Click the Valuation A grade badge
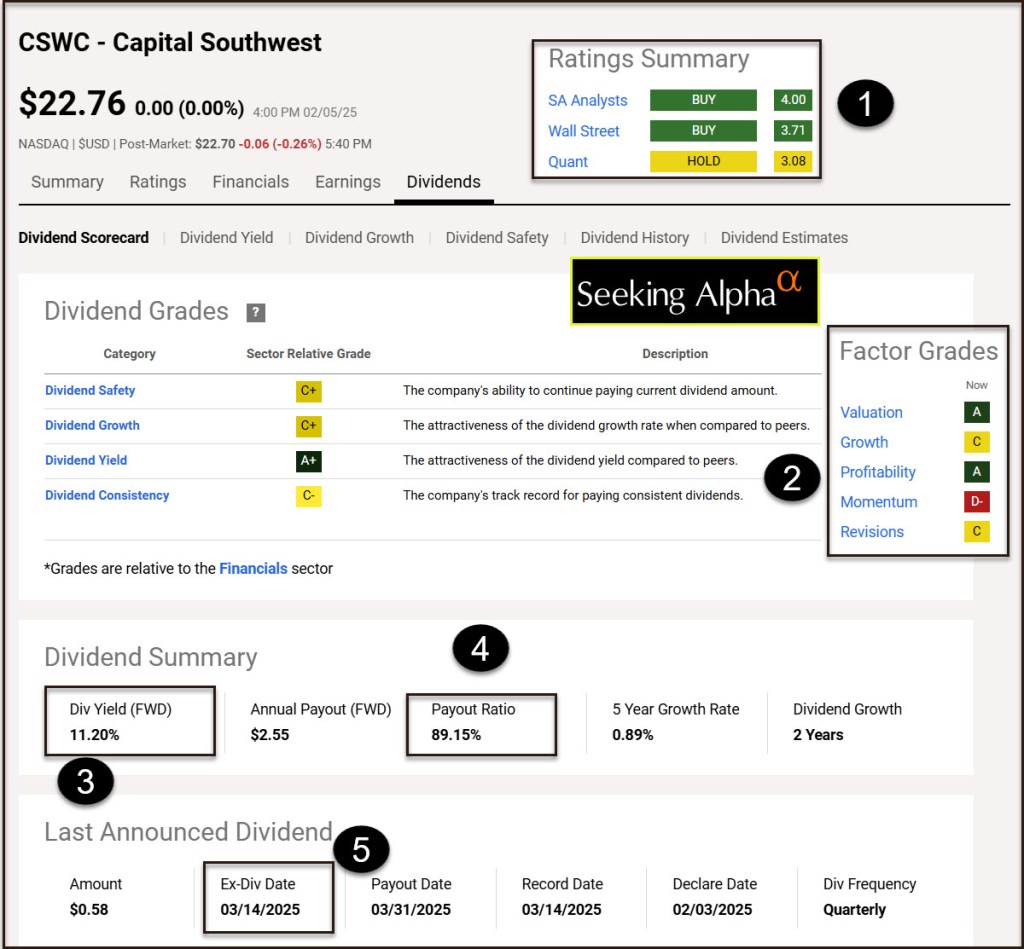The width and height of the screenshot is (1024, 949). (x=976, y=412)
